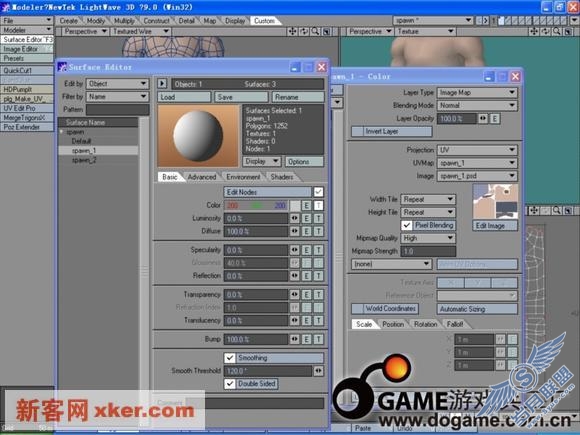
Task: Click the left viewport rotate icon
Action: (304, 31)
